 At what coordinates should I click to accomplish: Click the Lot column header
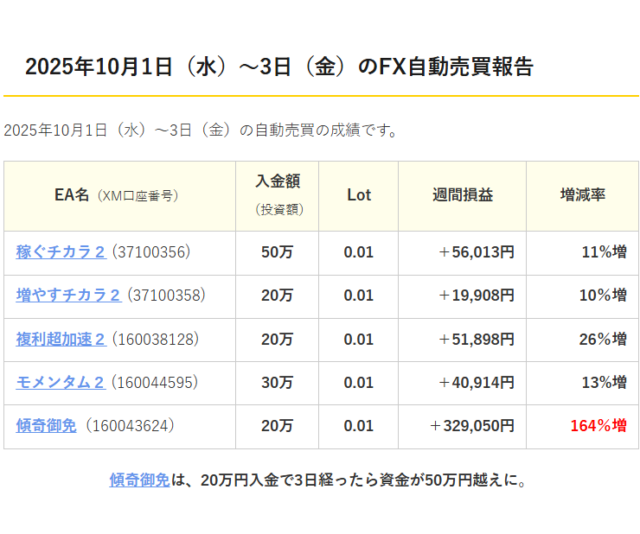point(358,195)
